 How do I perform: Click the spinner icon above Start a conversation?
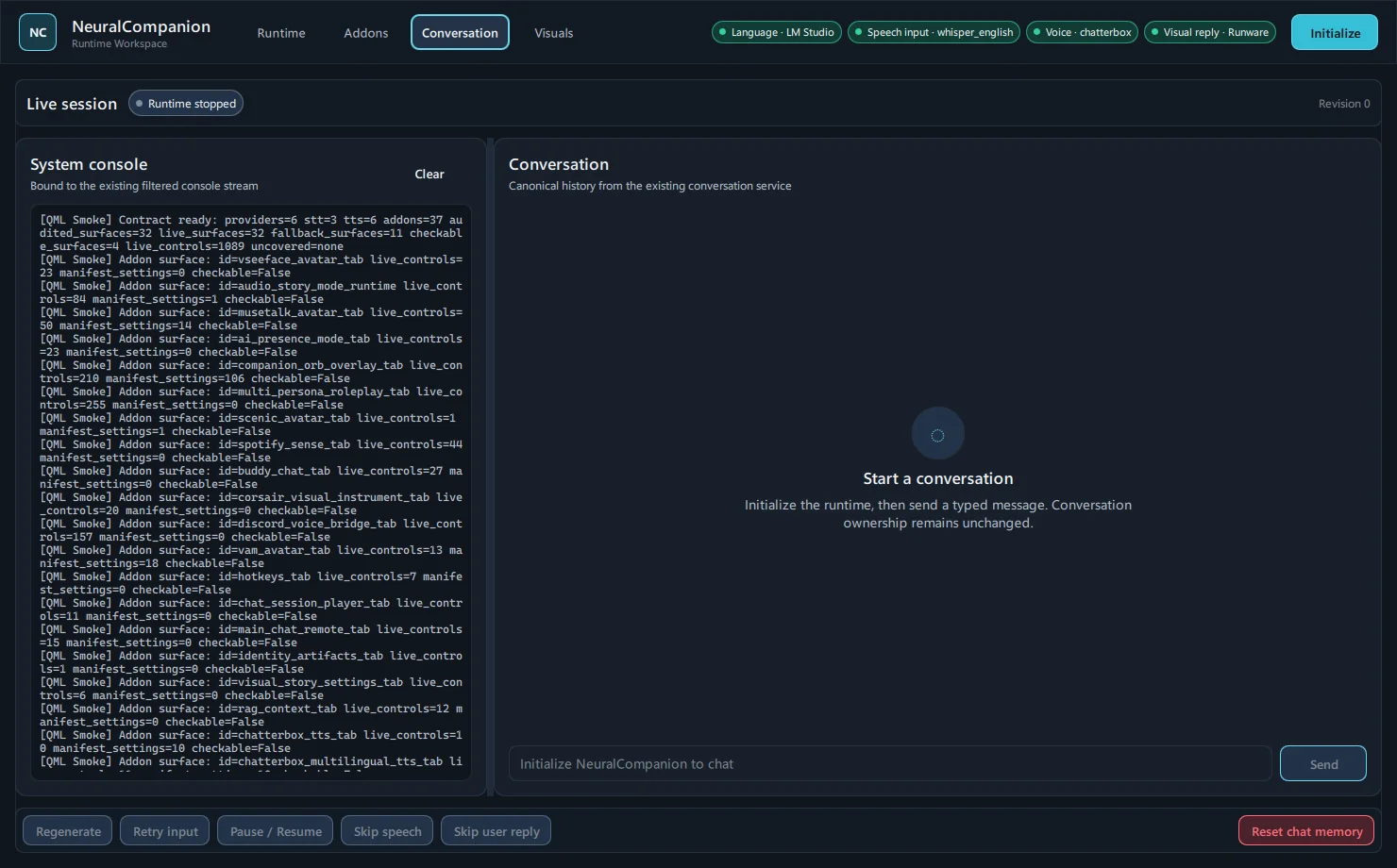click(x=937, y=435)
